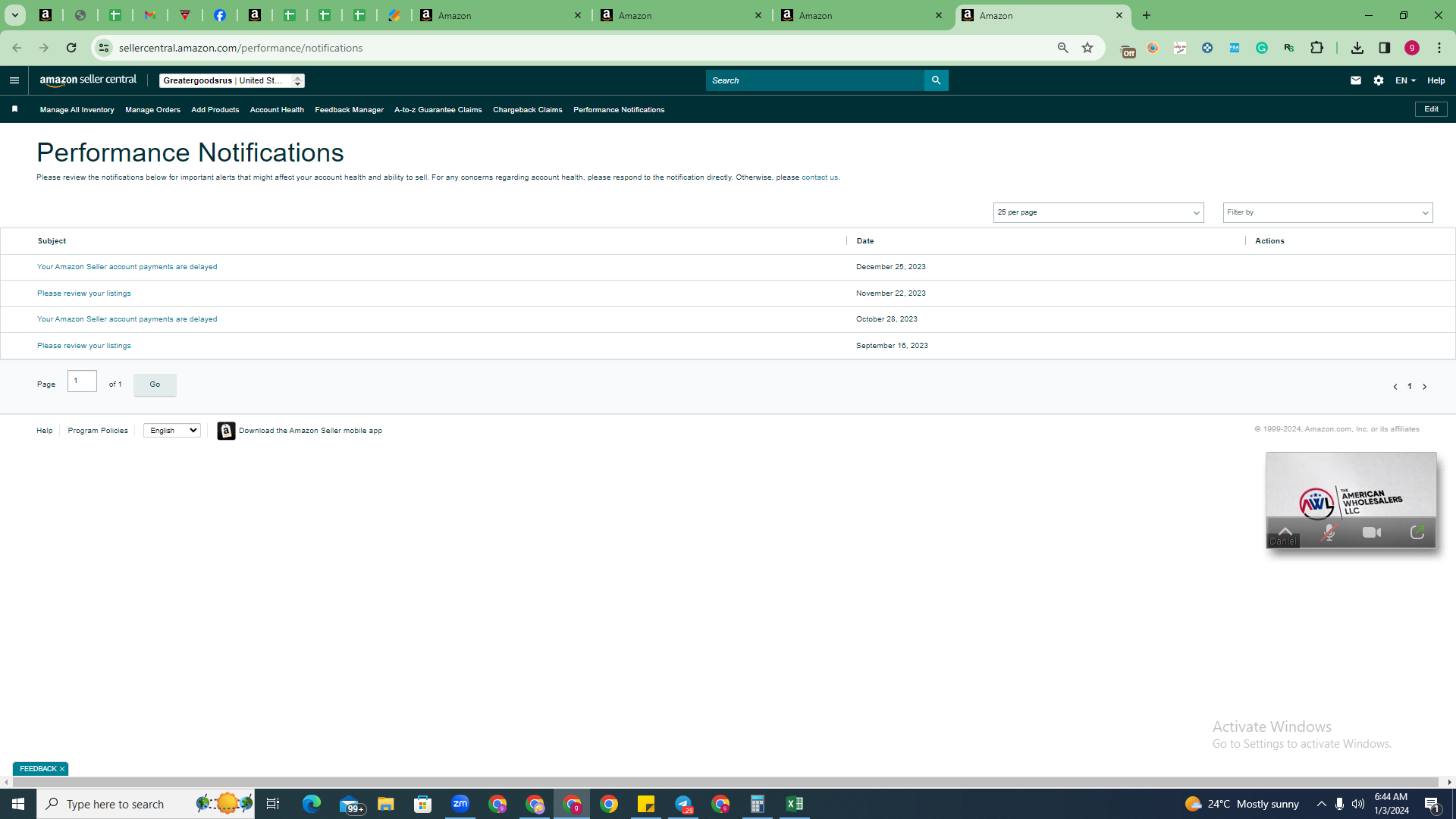Open Performance Notifications menu item
This screenshot has height=819, width=1456.
click(619, 110)
